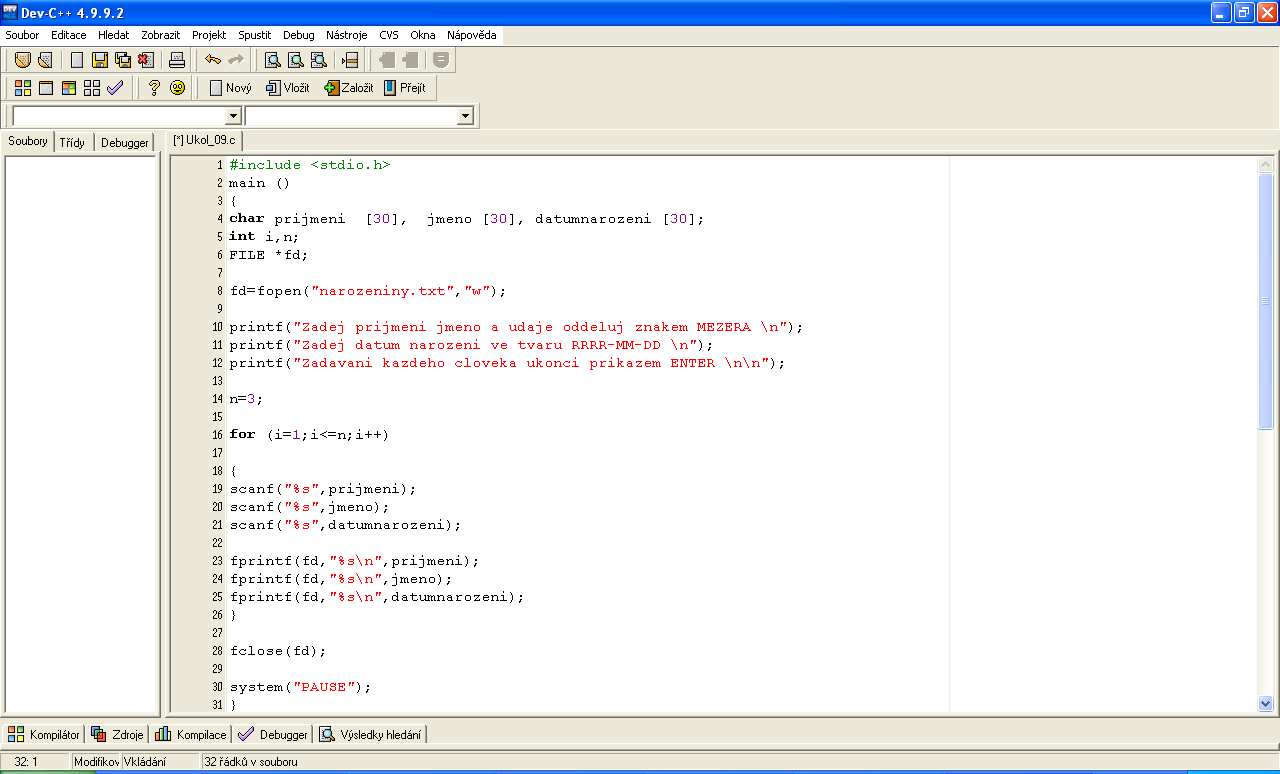
Task: Click the 'n=3;' code line
Action: pos(247,399)
